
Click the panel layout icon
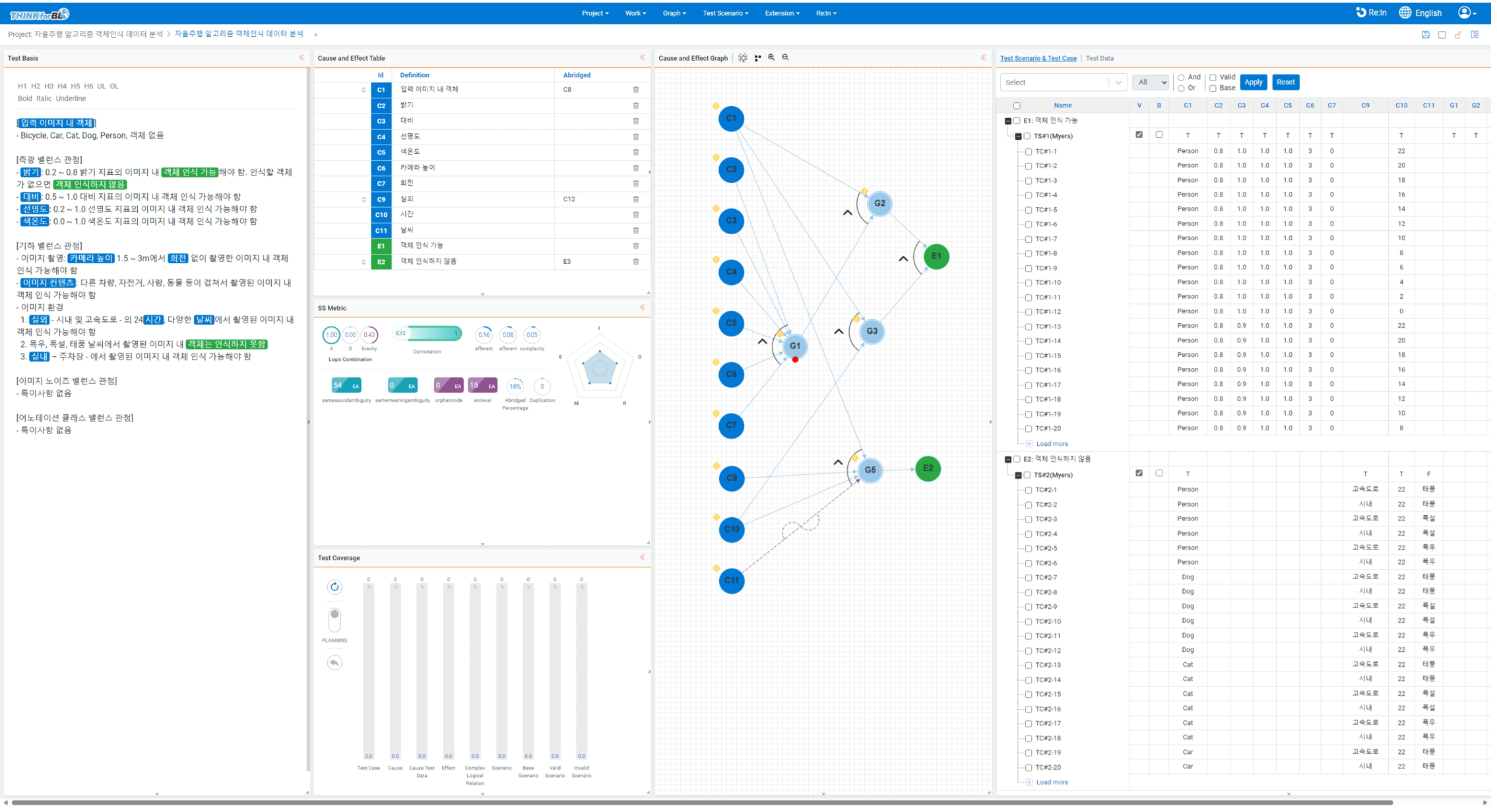(1475, 35)
